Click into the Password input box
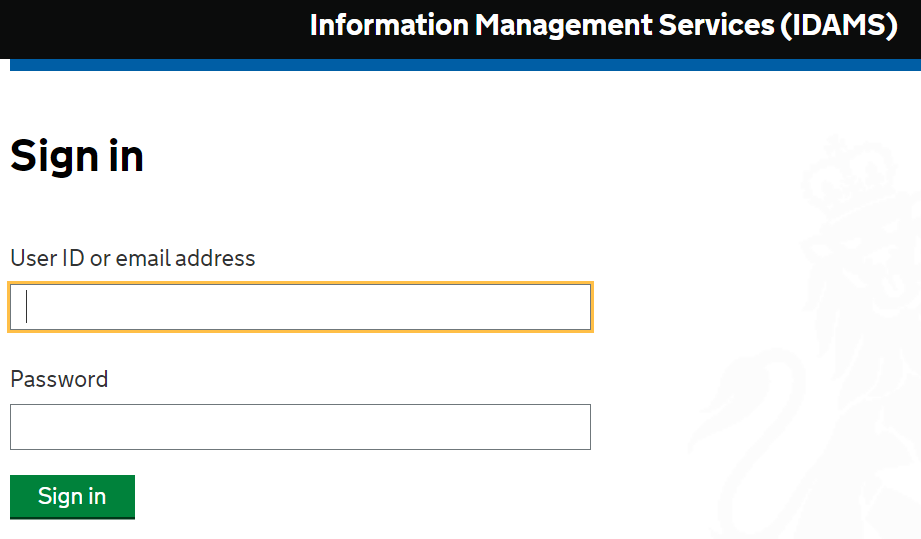Viewport: 921px width, 539px height. pyautogui.click(x=300, y=427)
